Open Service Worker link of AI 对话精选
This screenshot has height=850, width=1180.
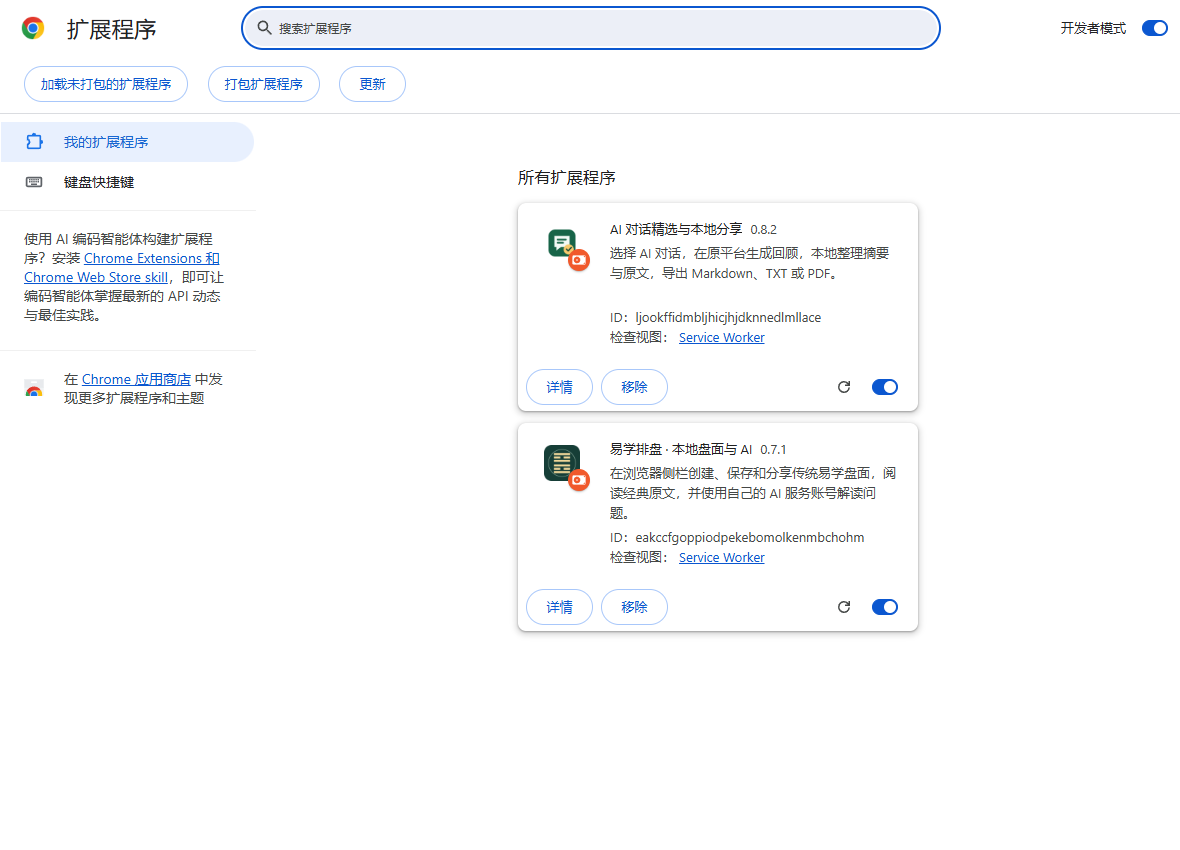point(722,337)
